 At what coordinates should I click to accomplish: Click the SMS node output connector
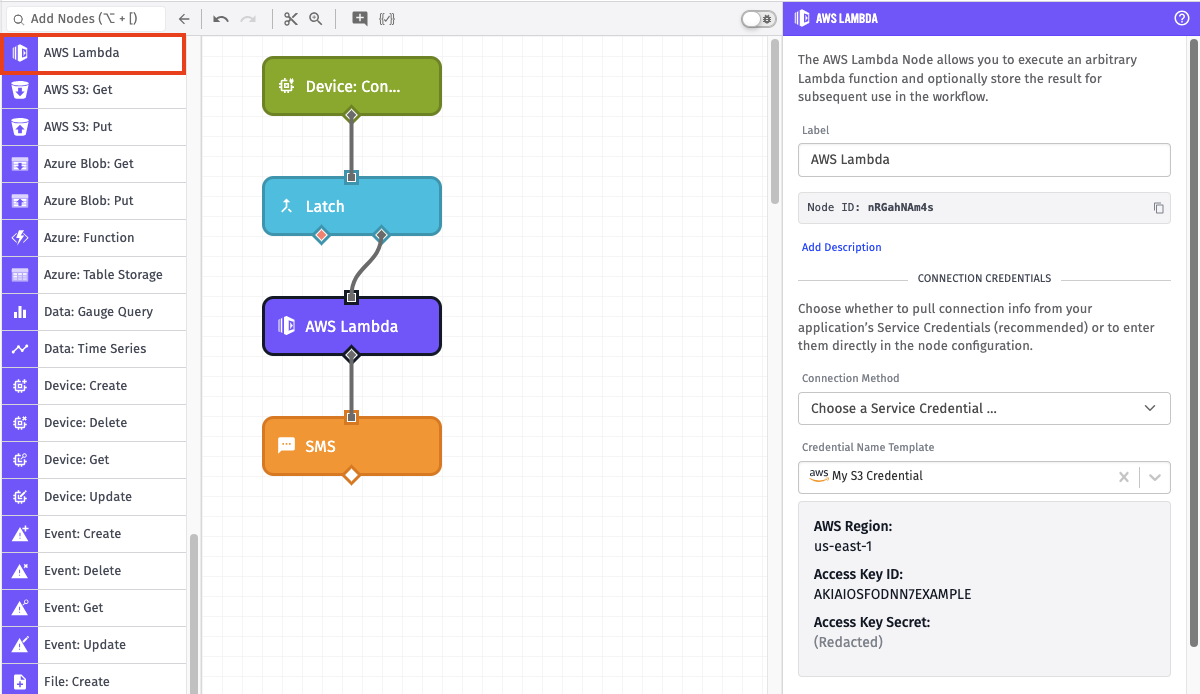351,475
